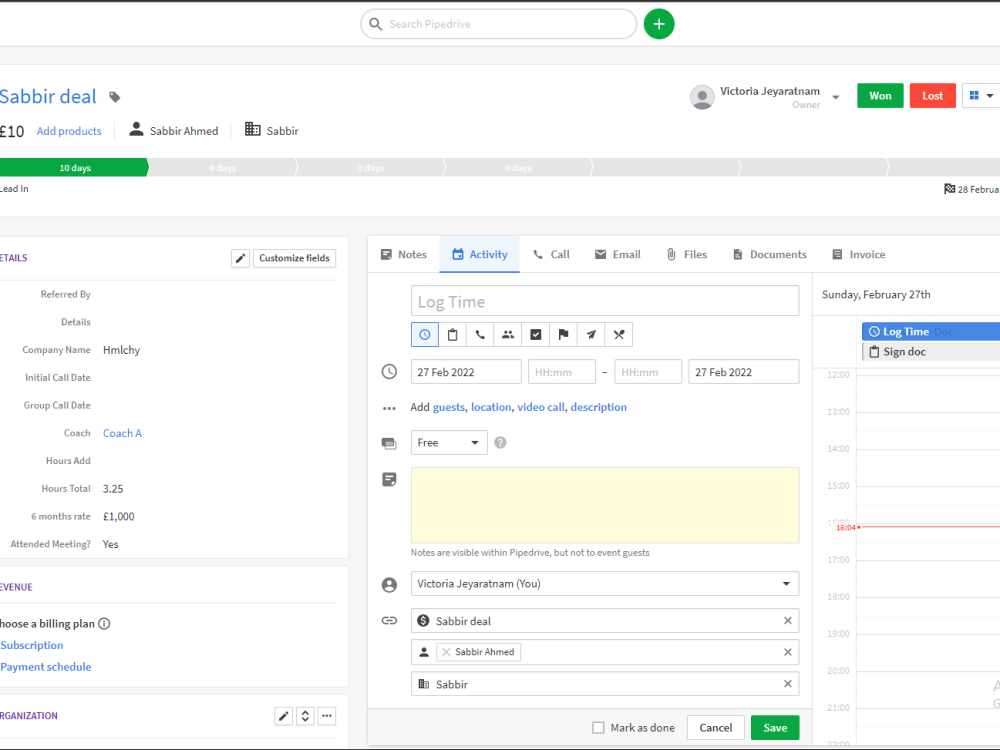This screenshot has width=1000, height=750.
Task: Click the green plus quick-add button
Action: pos(659,24)
